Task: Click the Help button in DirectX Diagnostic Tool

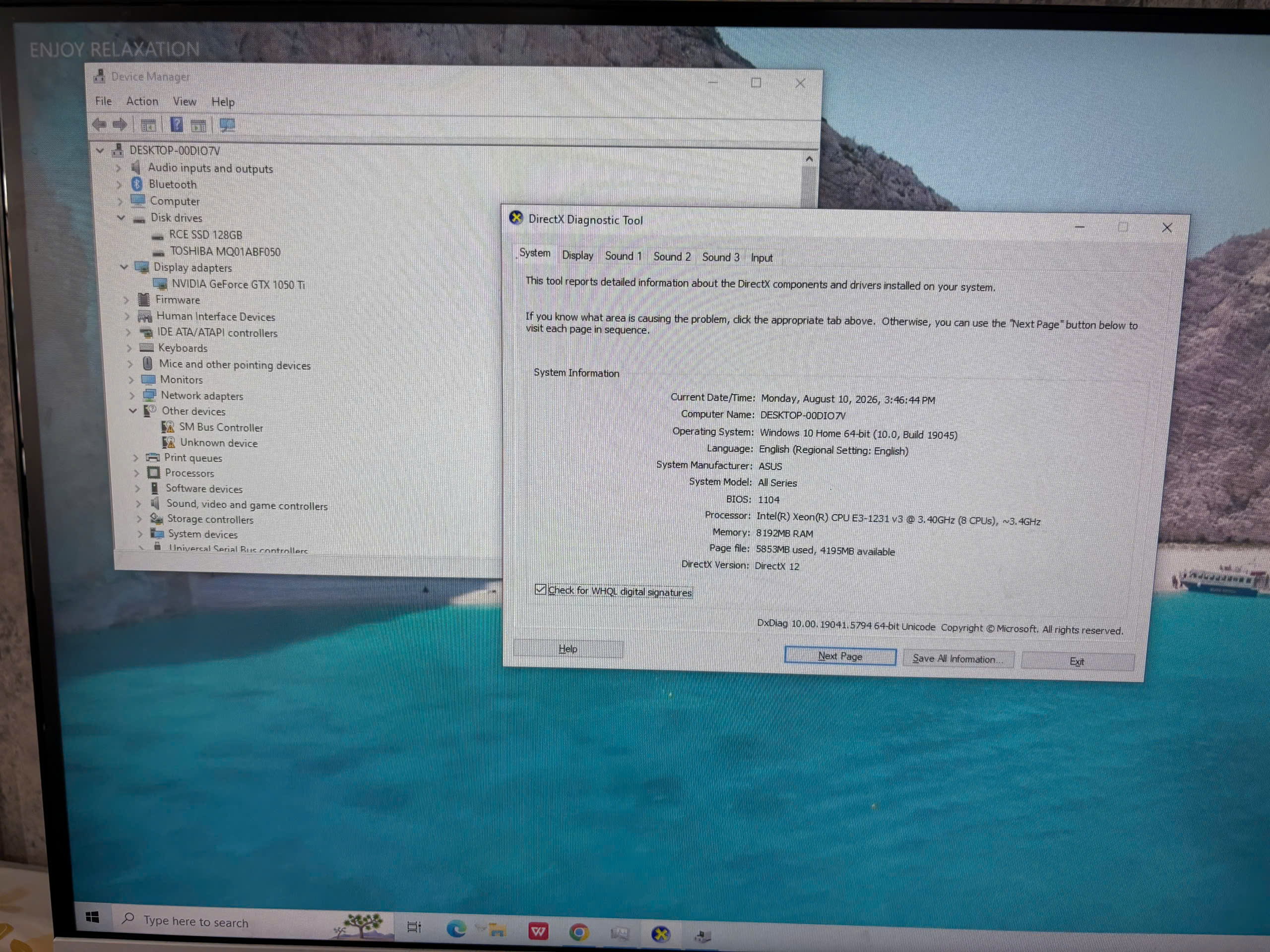Action: (x=568, y=649)
